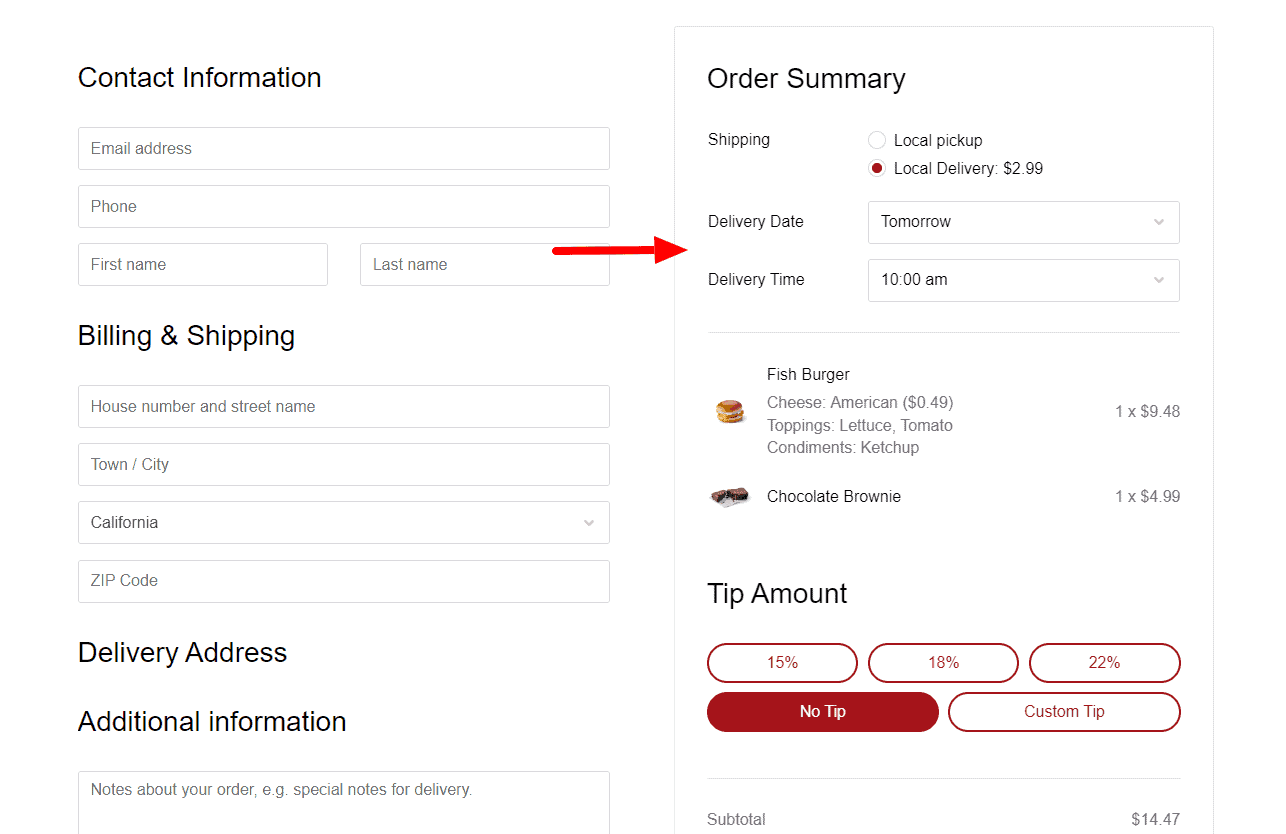Screen dimensions: 1286x834
Task: Focus the Phone input field
Action: point(344,206)
